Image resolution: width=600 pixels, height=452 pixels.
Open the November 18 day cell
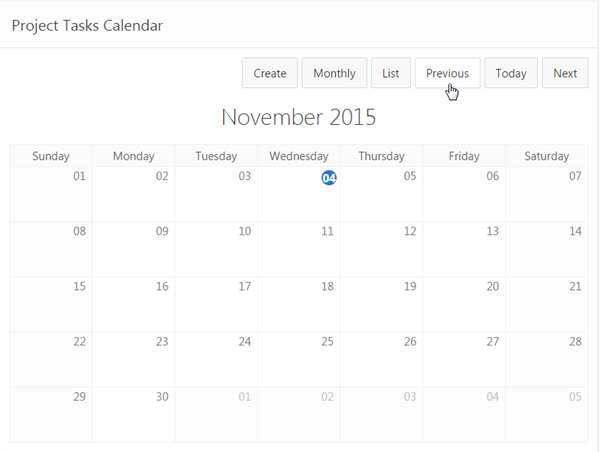pyautogui.click(x=299, y=305)
